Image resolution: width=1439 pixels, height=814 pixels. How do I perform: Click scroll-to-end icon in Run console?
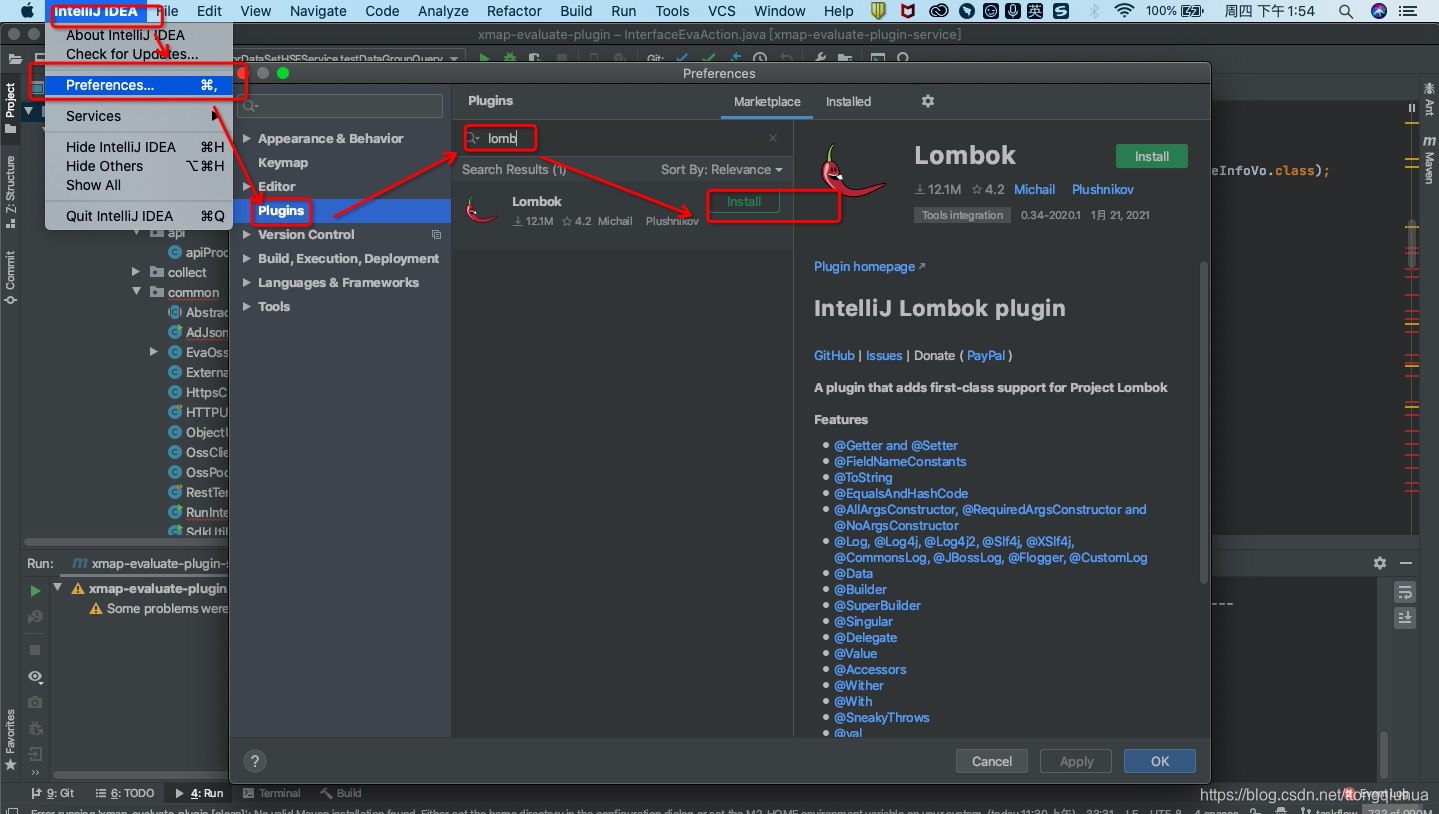[1405, 618]
